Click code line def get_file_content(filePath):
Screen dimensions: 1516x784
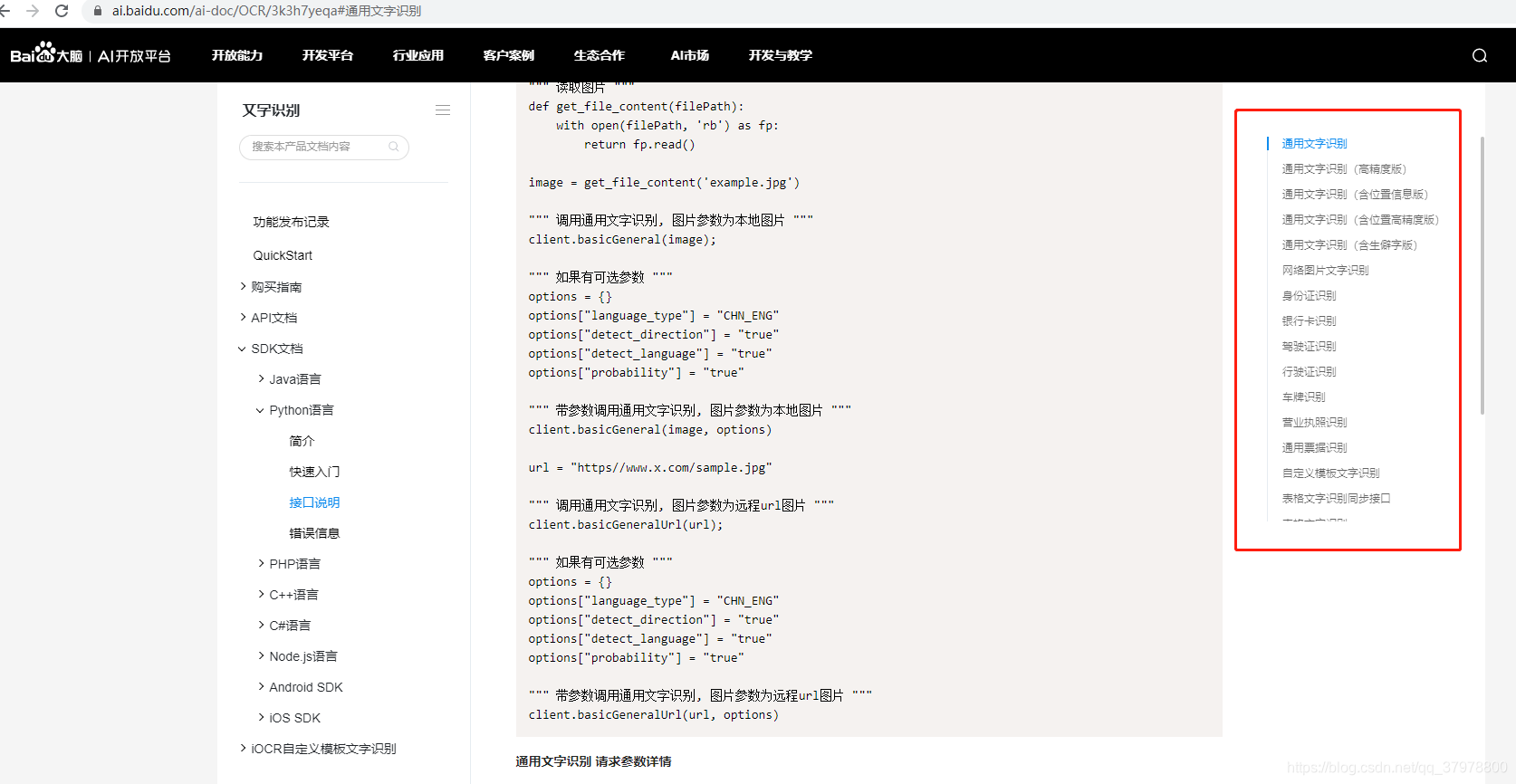[x=636, y=107]
